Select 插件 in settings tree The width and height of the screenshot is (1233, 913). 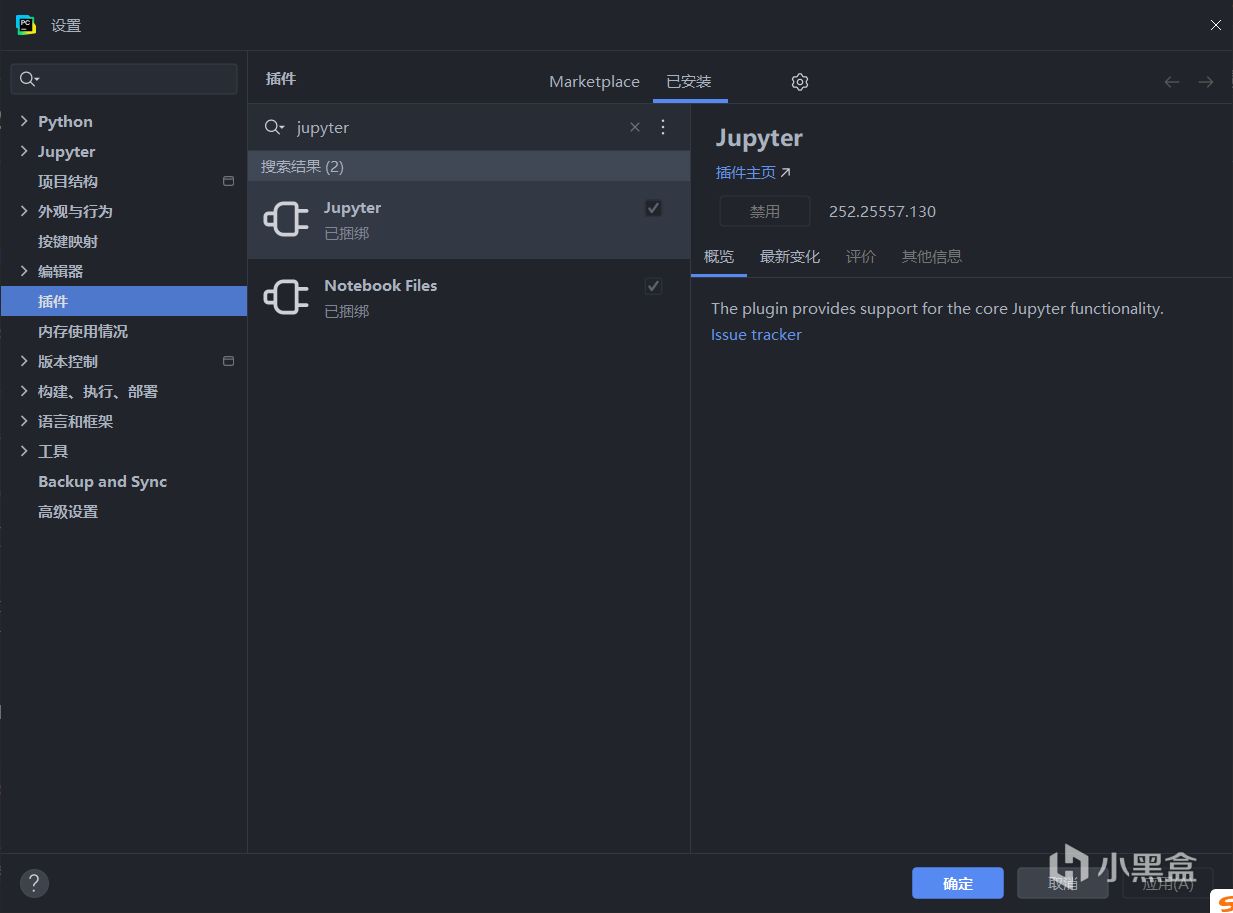124,301
